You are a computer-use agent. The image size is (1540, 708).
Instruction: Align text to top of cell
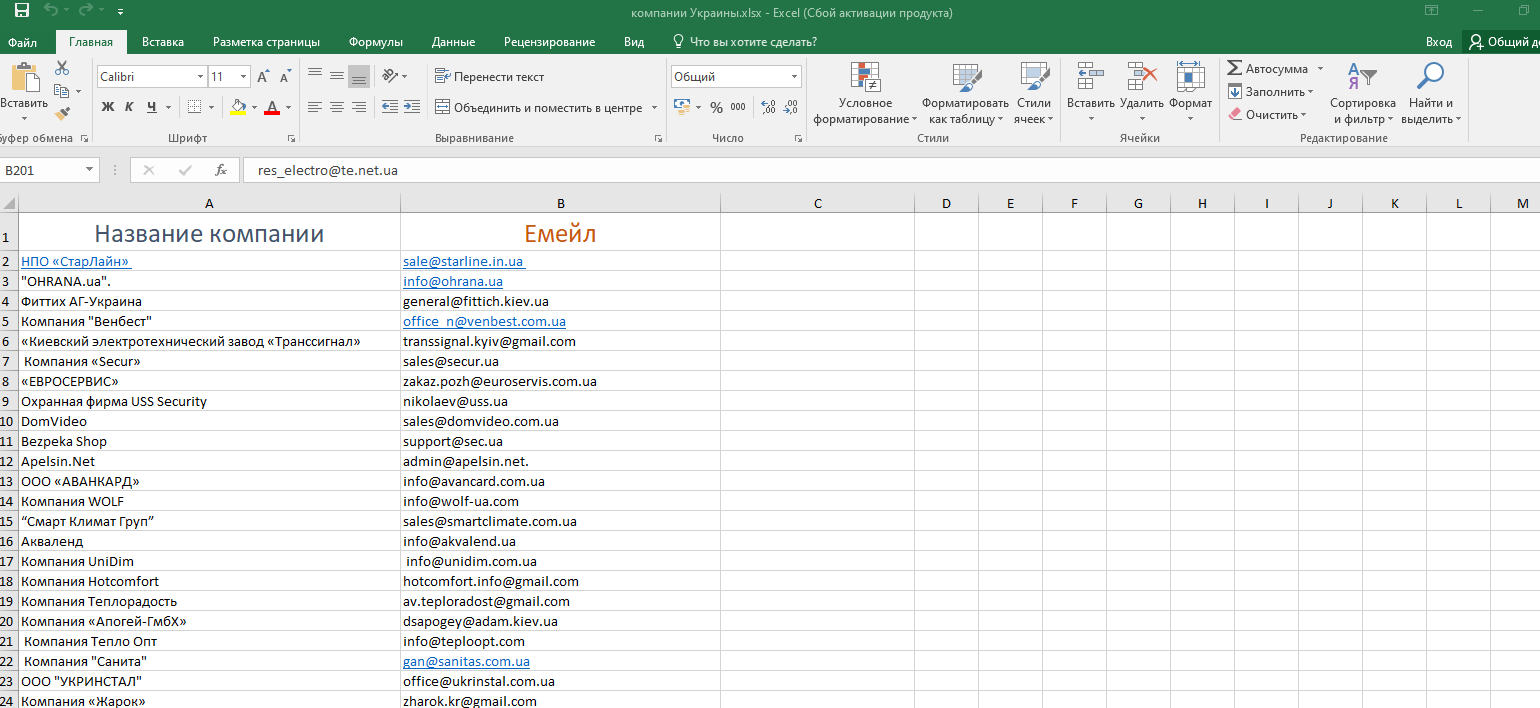[x=315, y=76]
